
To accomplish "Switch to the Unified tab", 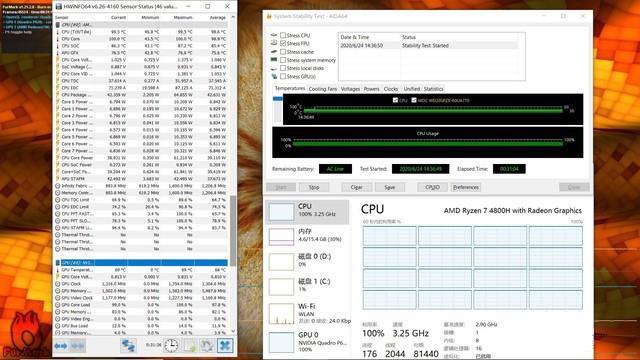I will pyautogui.click(x=411, y=89).
